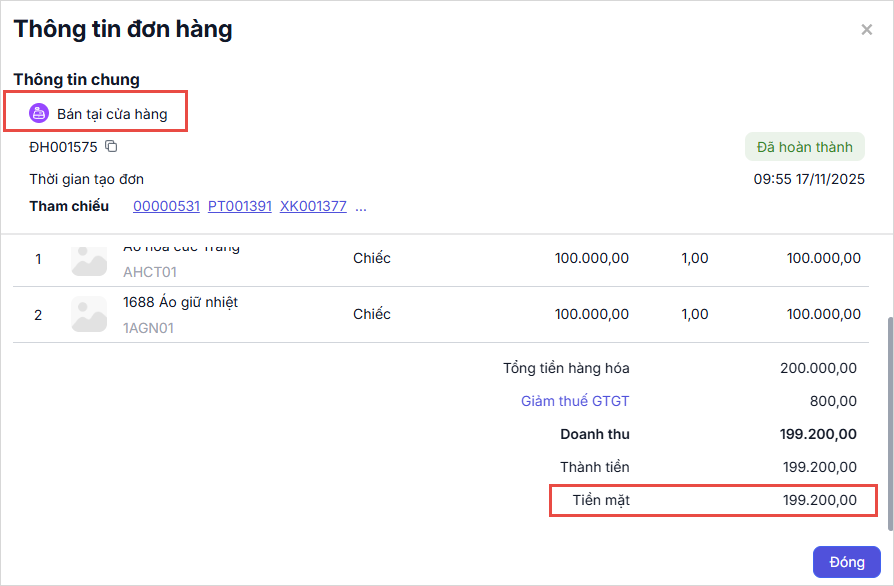
Task: Click the order creation time 09:55 17/11/2025
Action: coord(808,180)
